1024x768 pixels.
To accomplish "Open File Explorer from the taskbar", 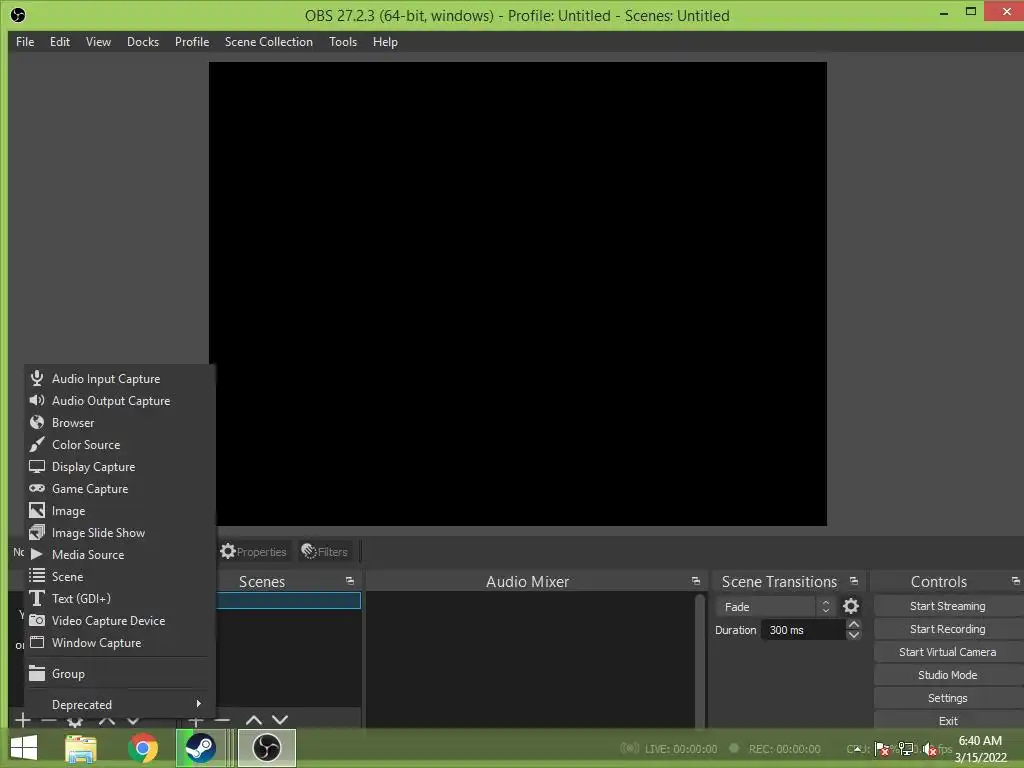I will [81, 748].
